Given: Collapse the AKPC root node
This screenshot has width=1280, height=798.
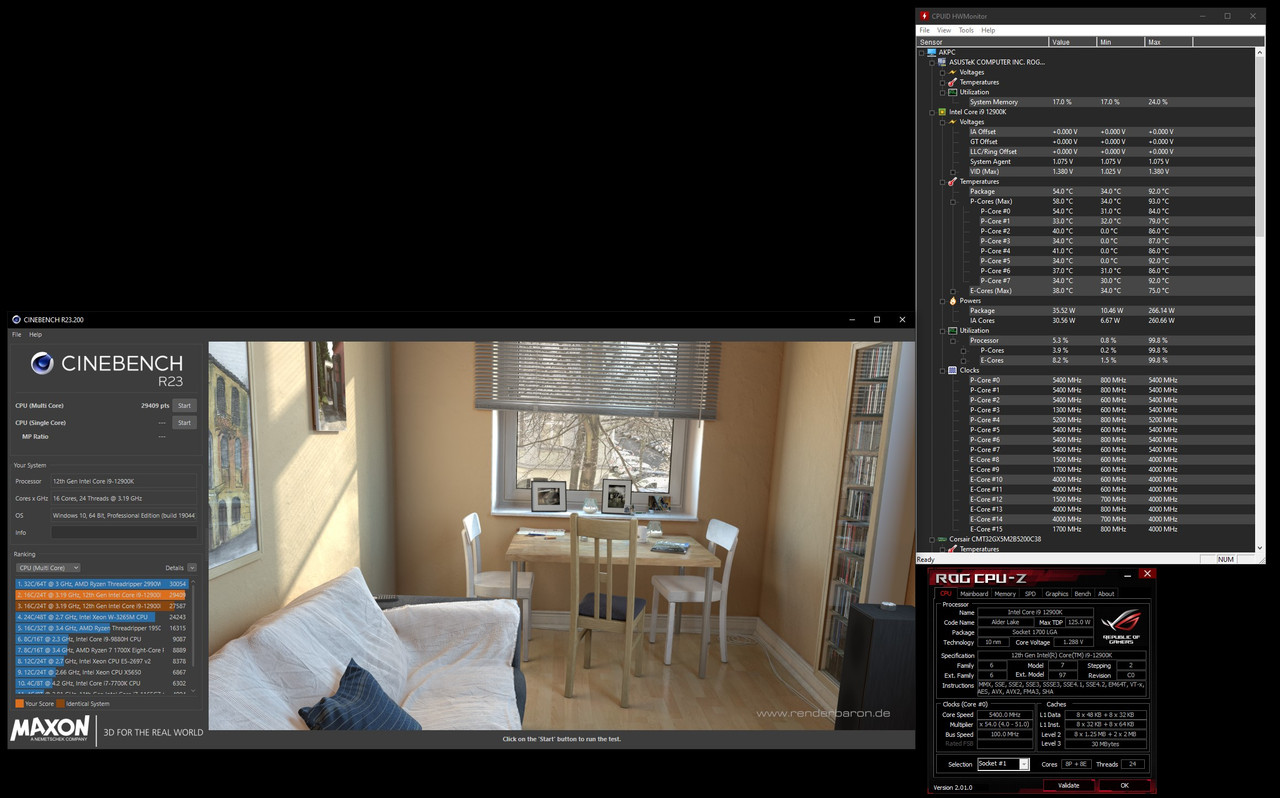Looking at the screenshot, I should pyautogui.click(x=922, y=52).
